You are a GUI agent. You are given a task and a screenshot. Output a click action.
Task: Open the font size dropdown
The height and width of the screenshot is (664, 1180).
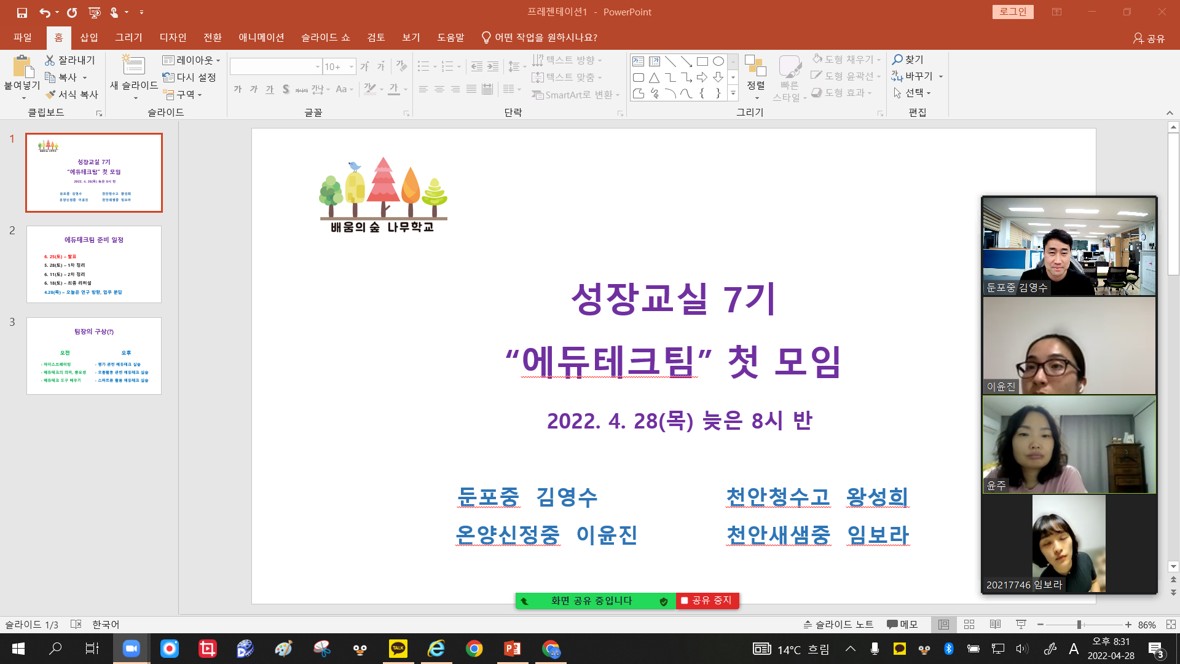(x=352, y=65)
